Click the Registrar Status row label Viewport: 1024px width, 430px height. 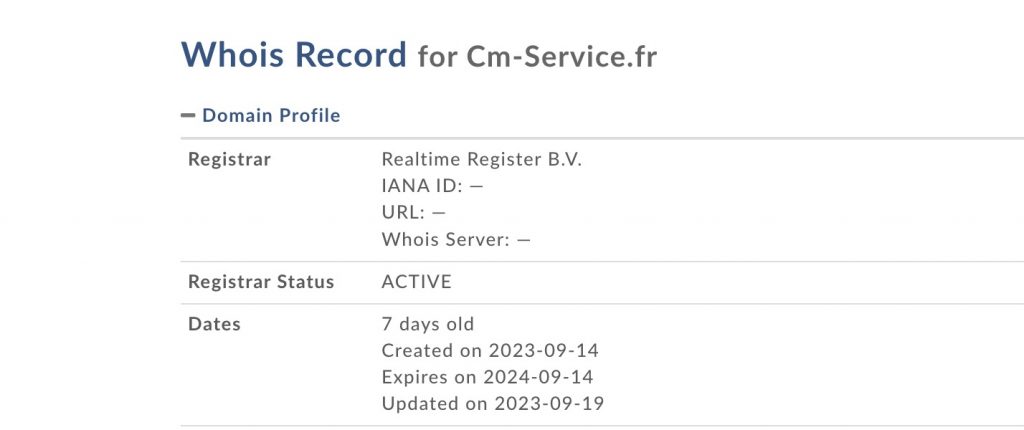[261, 282]
